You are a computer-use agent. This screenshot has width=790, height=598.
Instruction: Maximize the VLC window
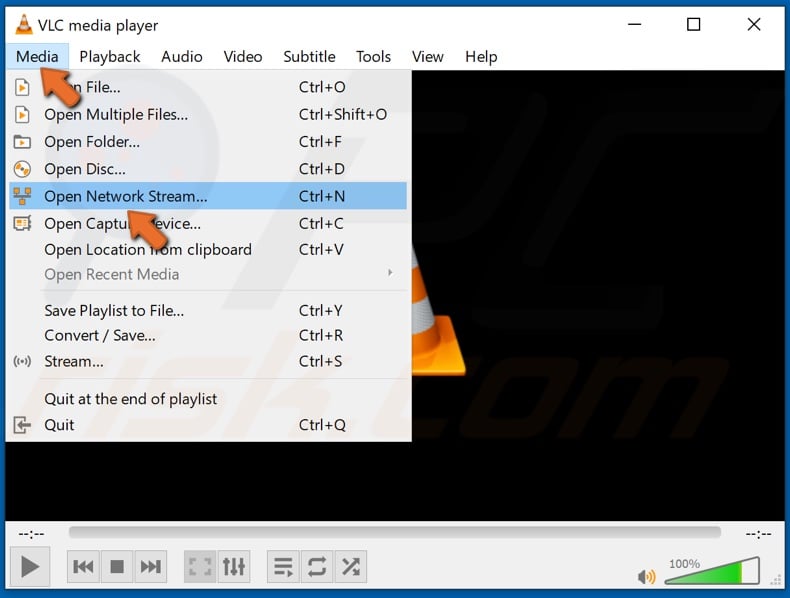[x=694, y=24]
